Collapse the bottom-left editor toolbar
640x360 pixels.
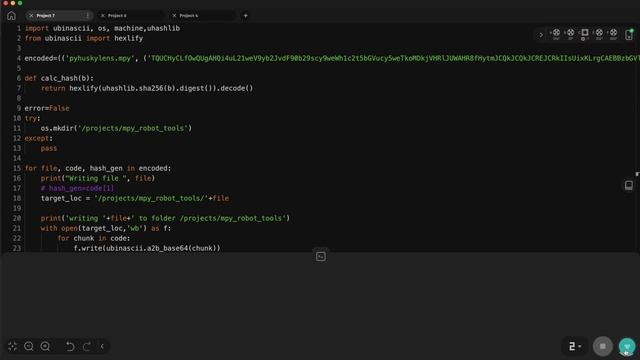(102, 346)
